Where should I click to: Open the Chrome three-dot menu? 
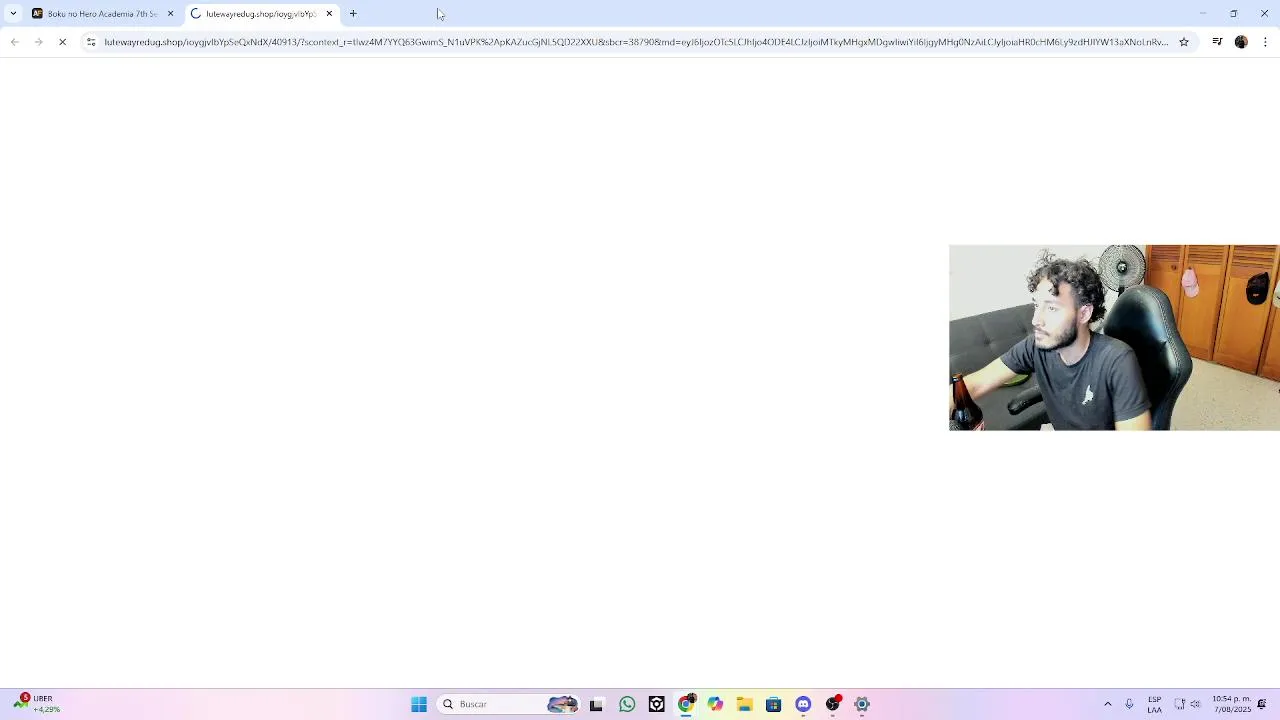click(x=1265, y=42)
